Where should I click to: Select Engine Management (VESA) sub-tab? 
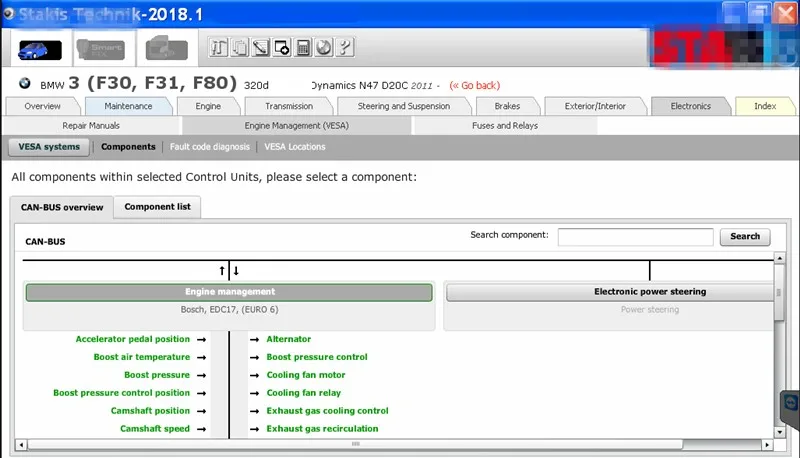[x=296, y=125]
